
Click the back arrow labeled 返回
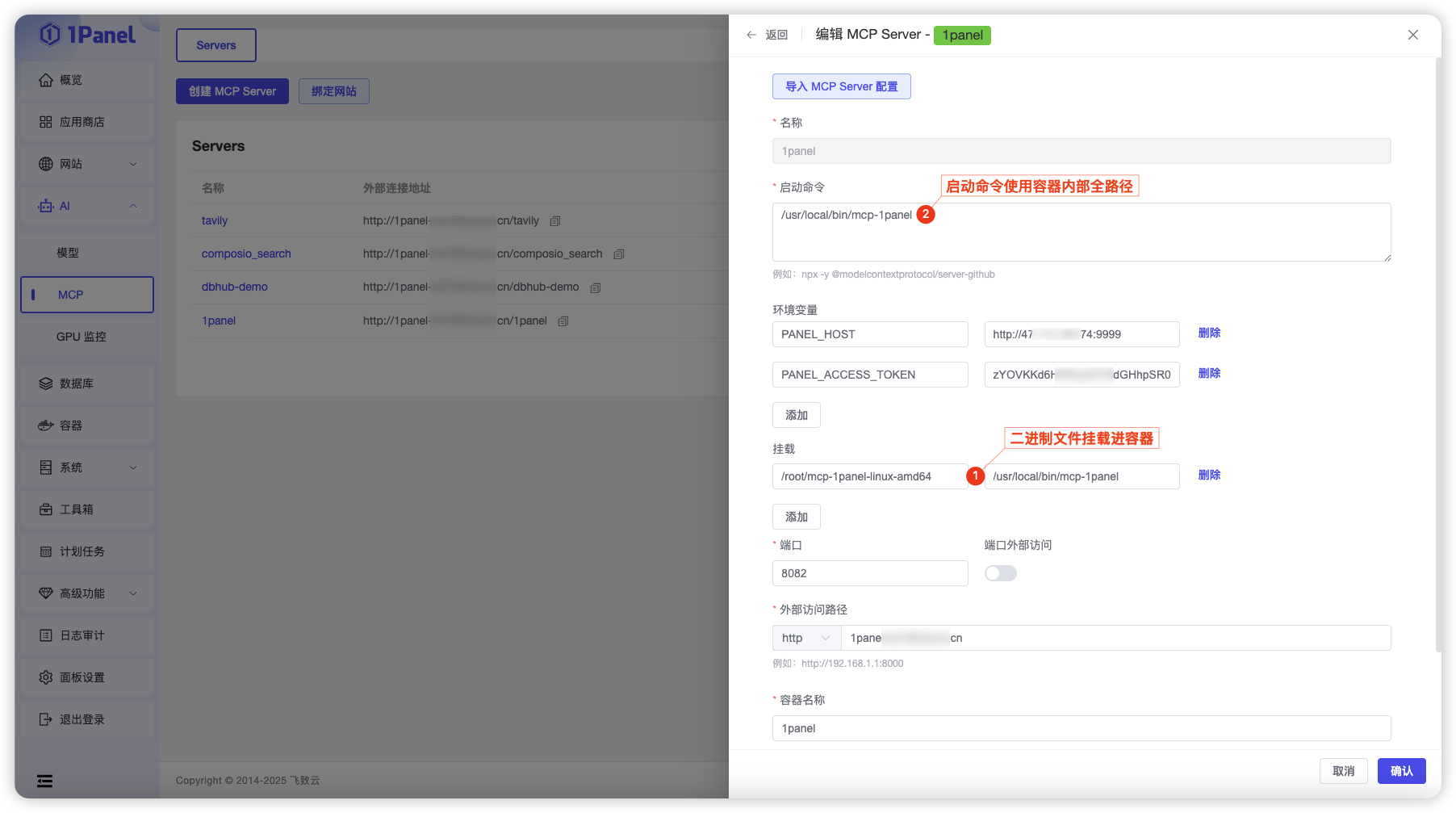coord(767,35)
